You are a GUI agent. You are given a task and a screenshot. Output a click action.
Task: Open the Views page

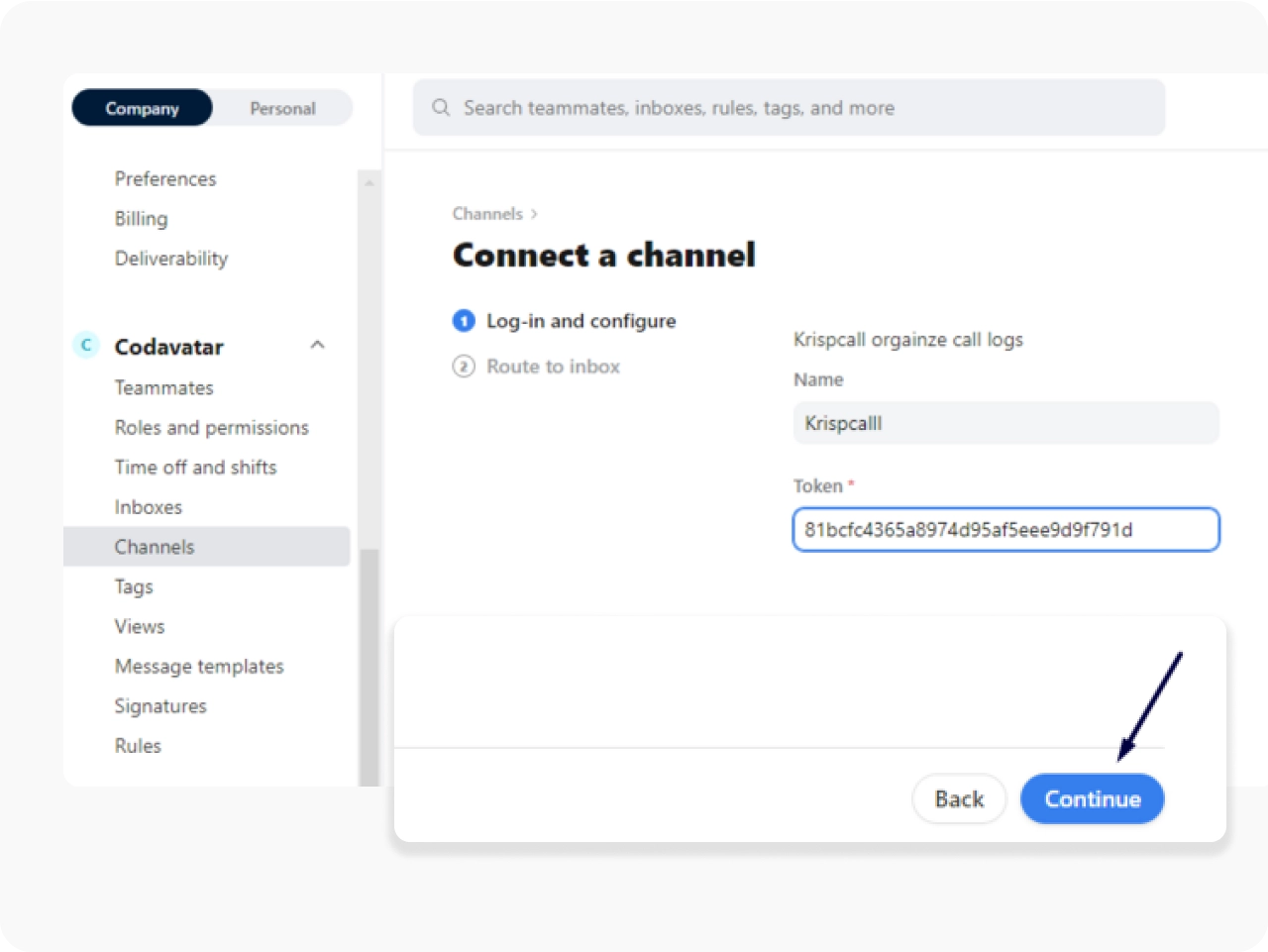pos(140,626)
